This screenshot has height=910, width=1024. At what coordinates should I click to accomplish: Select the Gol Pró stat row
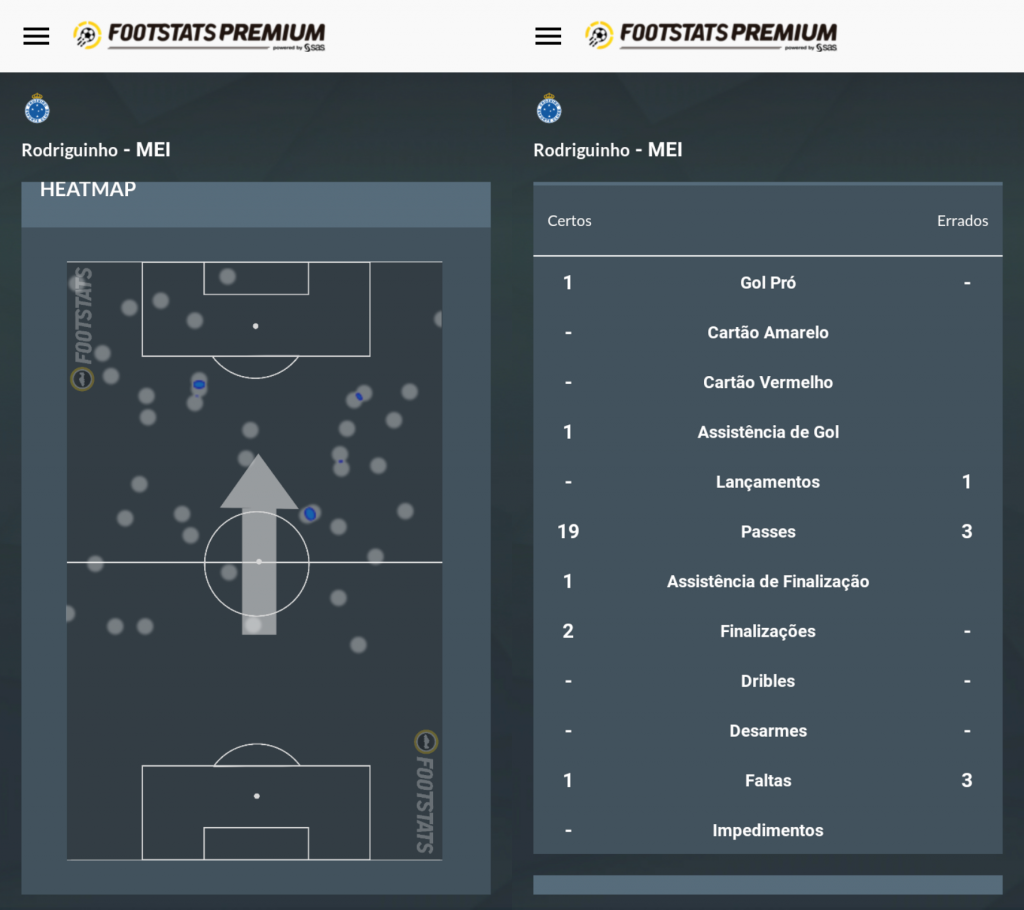(x=768, y=283)
